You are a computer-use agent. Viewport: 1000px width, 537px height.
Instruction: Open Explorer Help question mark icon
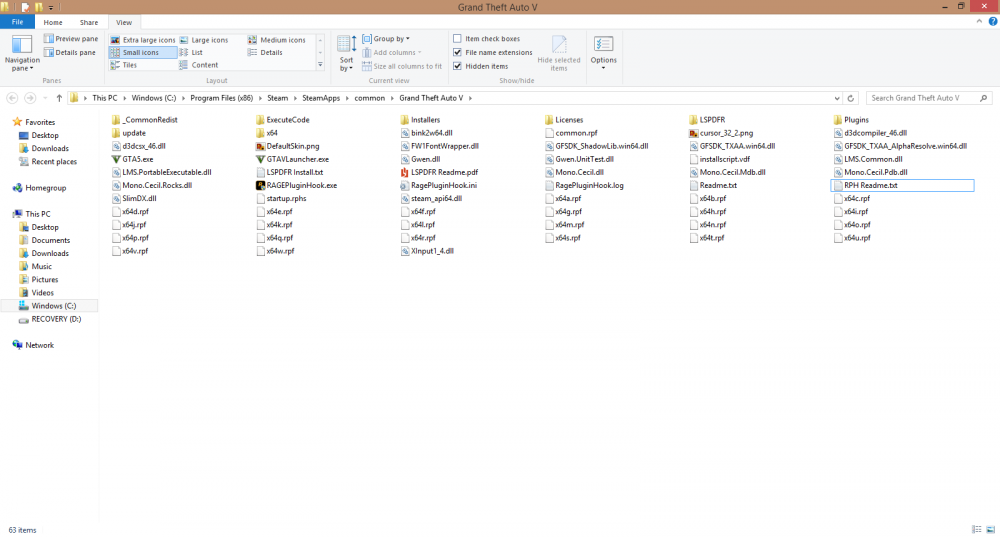pyautogui.click(x=993, y=22)
